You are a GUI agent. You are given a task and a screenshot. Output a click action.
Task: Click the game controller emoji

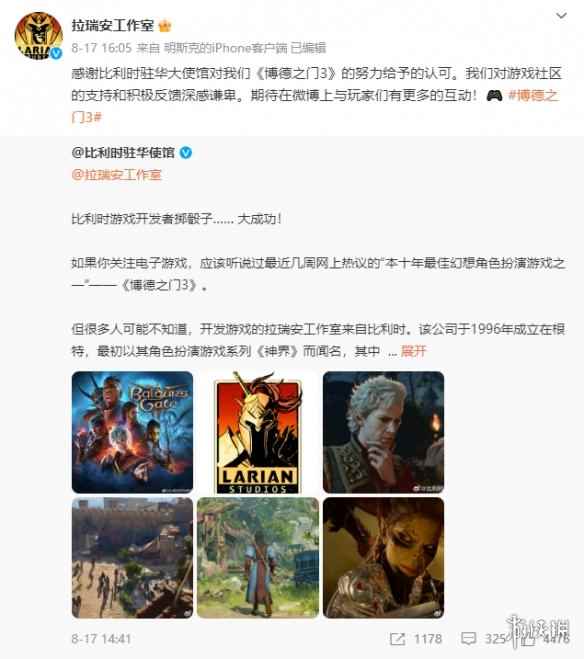pyautogui.click(x=494, y=96)
